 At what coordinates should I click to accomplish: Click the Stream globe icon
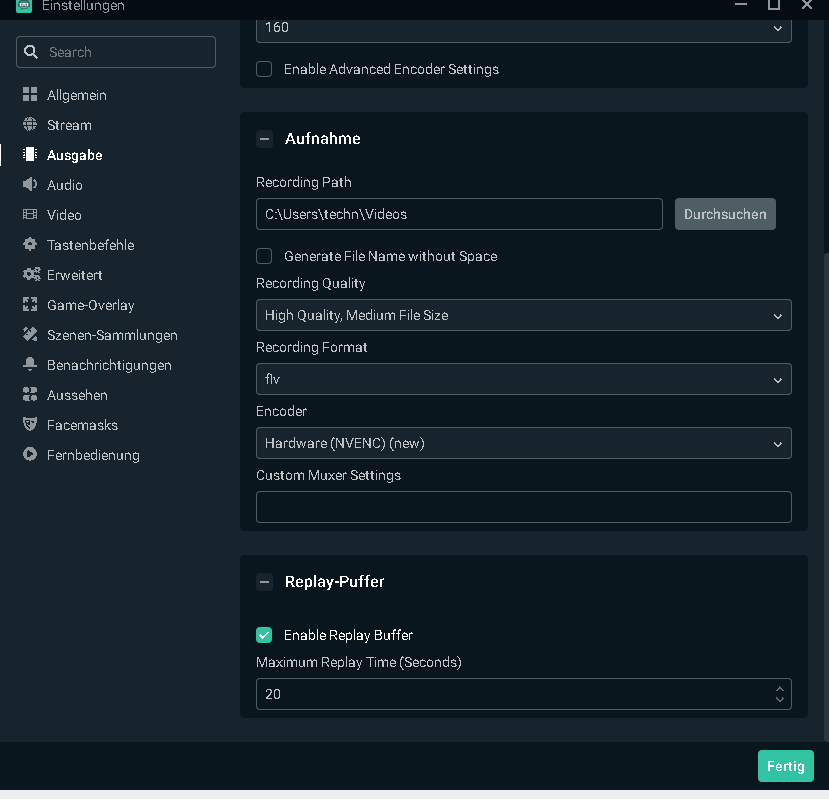pos(30,125)
